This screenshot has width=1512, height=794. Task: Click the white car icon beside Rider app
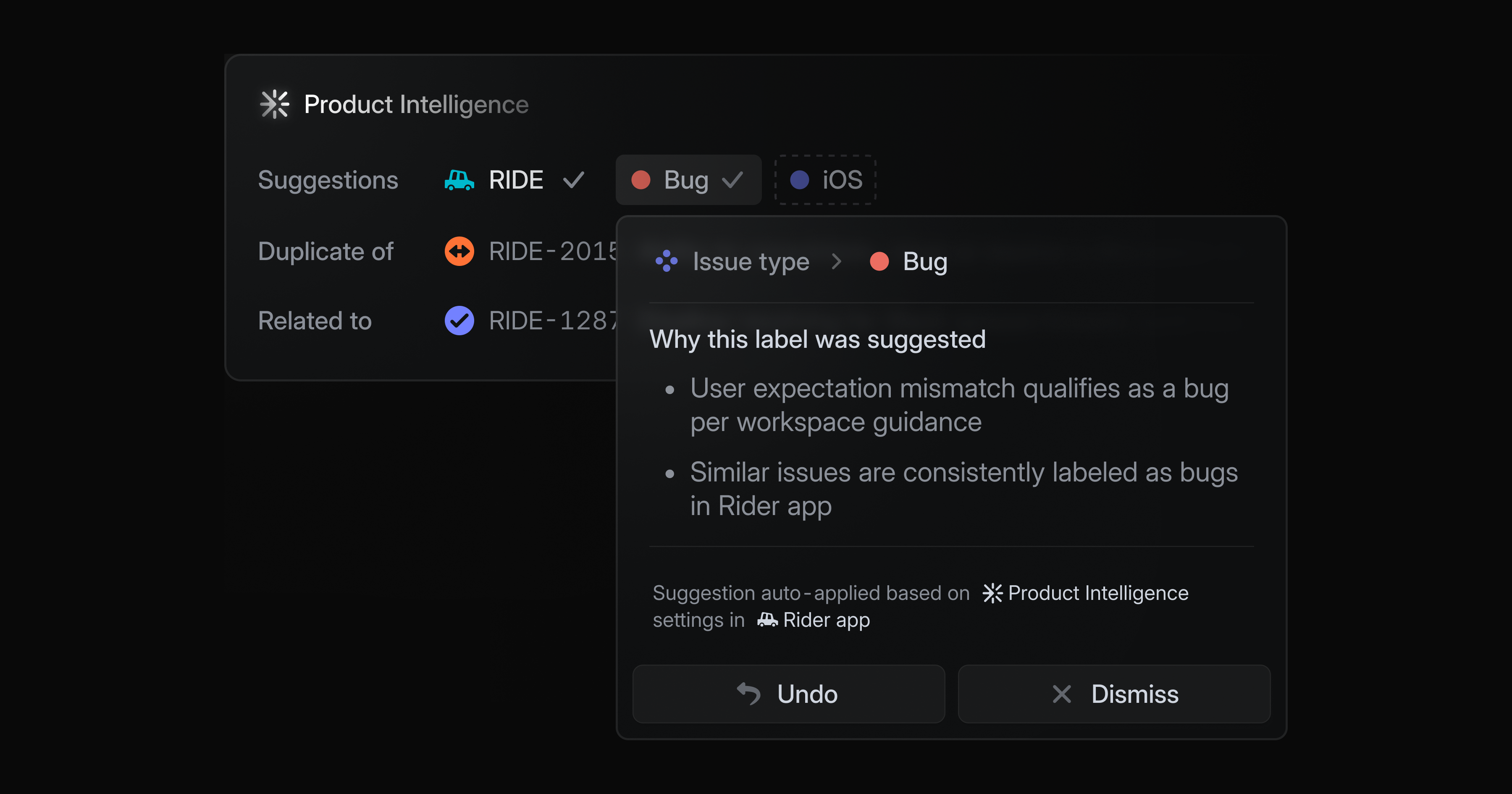tap(767, 620)
